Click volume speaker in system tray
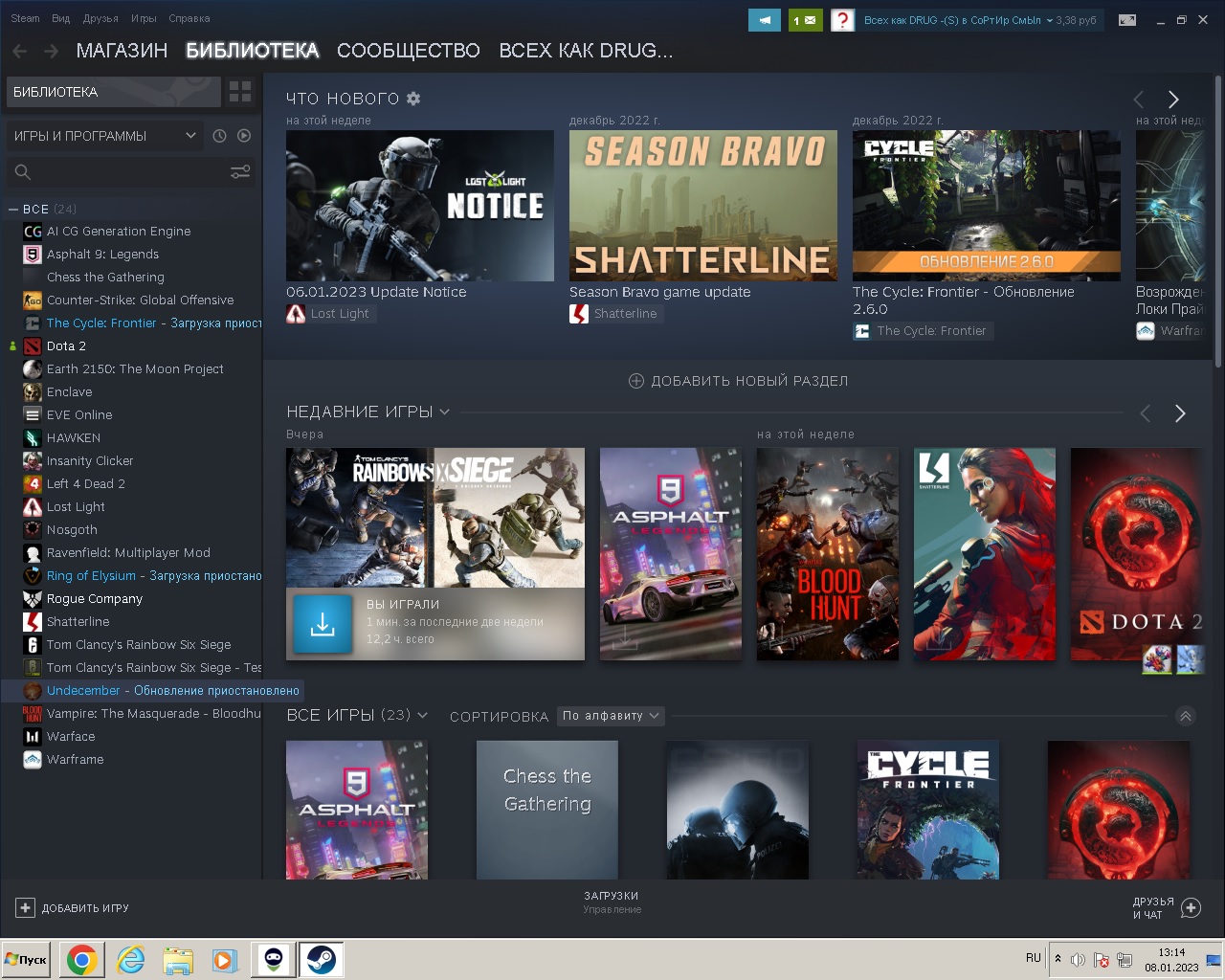 pos(1078,959)
